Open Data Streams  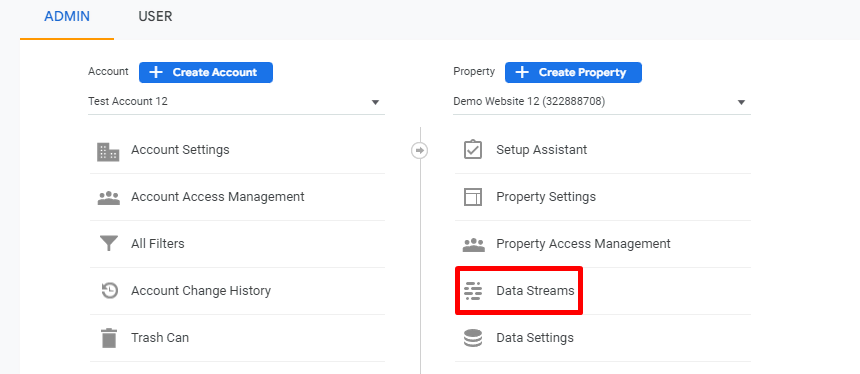point(603,291)
